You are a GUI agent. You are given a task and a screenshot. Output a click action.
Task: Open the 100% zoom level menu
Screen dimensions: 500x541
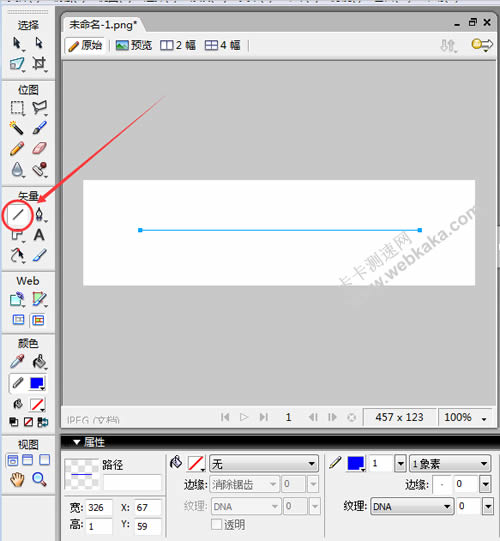pos(465,417)
